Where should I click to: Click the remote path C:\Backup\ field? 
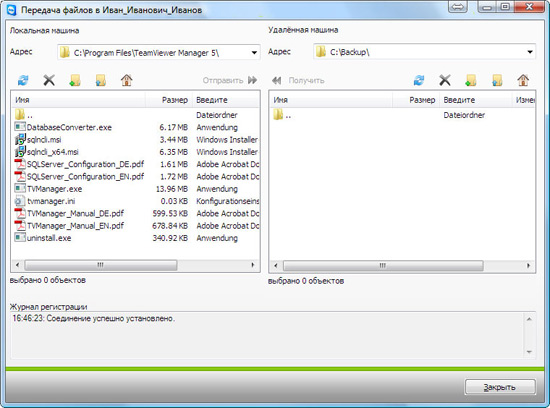click(424, 52)
